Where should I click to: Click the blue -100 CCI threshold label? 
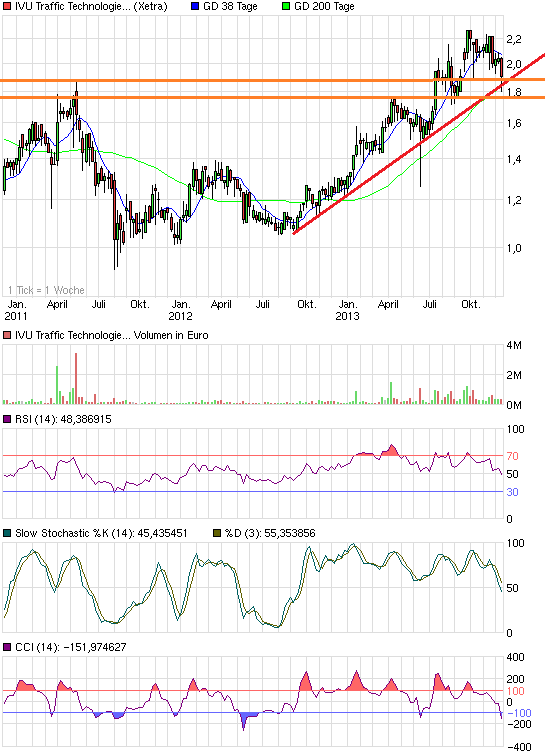pyautogui.click(x=519, y=713)
